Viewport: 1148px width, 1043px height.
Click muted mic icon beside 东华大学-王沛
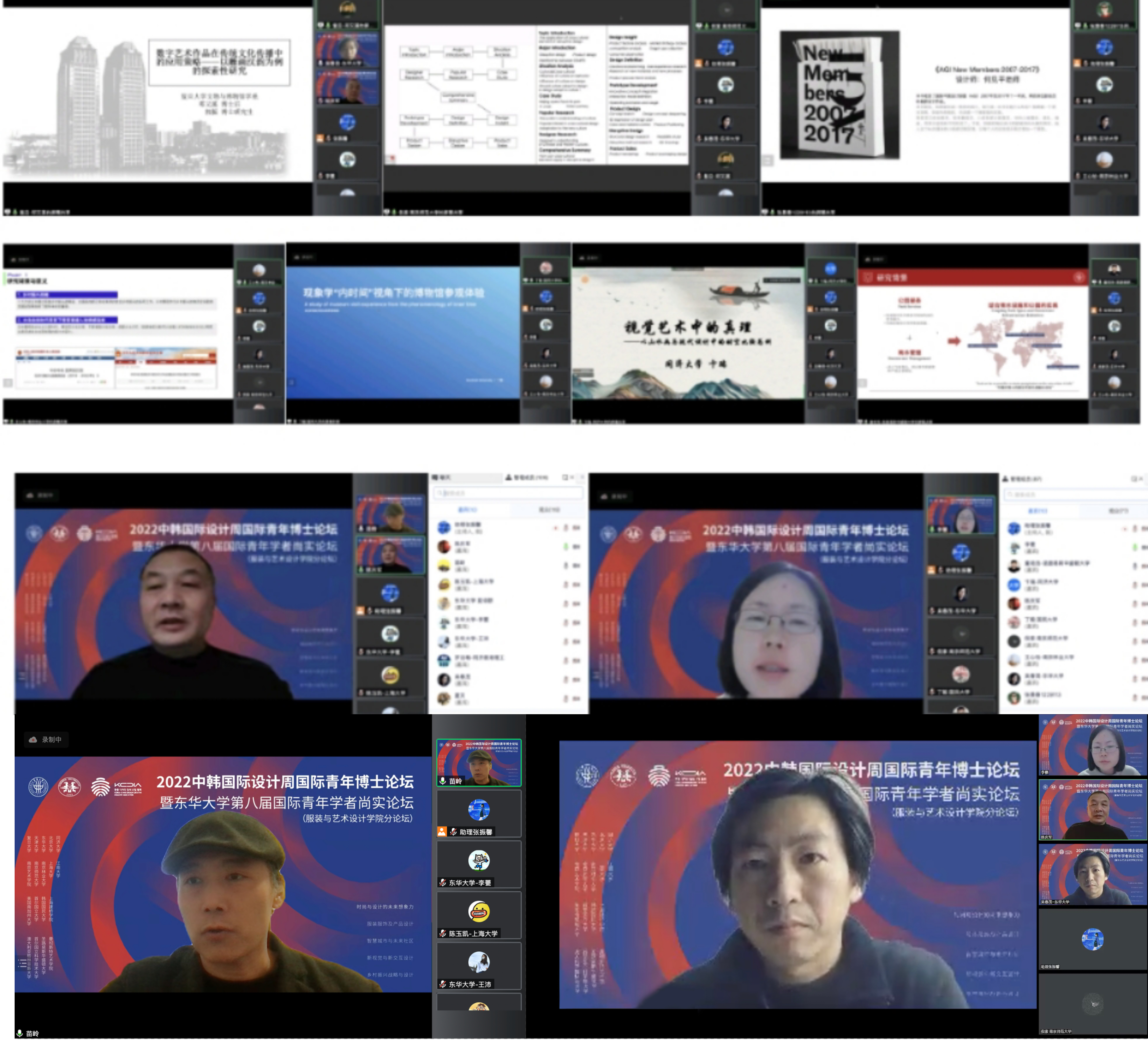click(442, 984)
